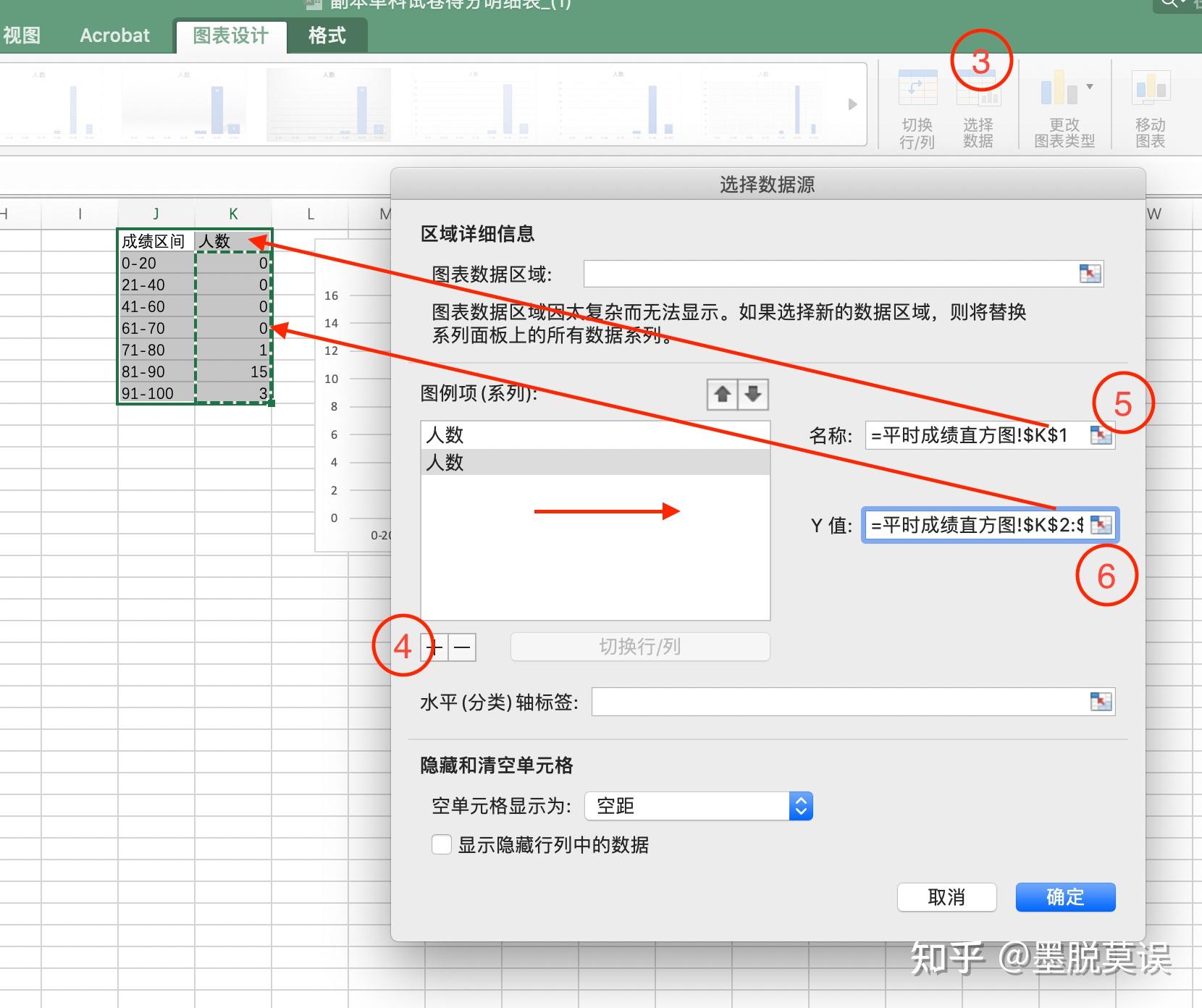The width and height of the screenshot is (1202, 1008).
Task: Select the sixth chart style thumbnail
Action: [x=763, y=104]
